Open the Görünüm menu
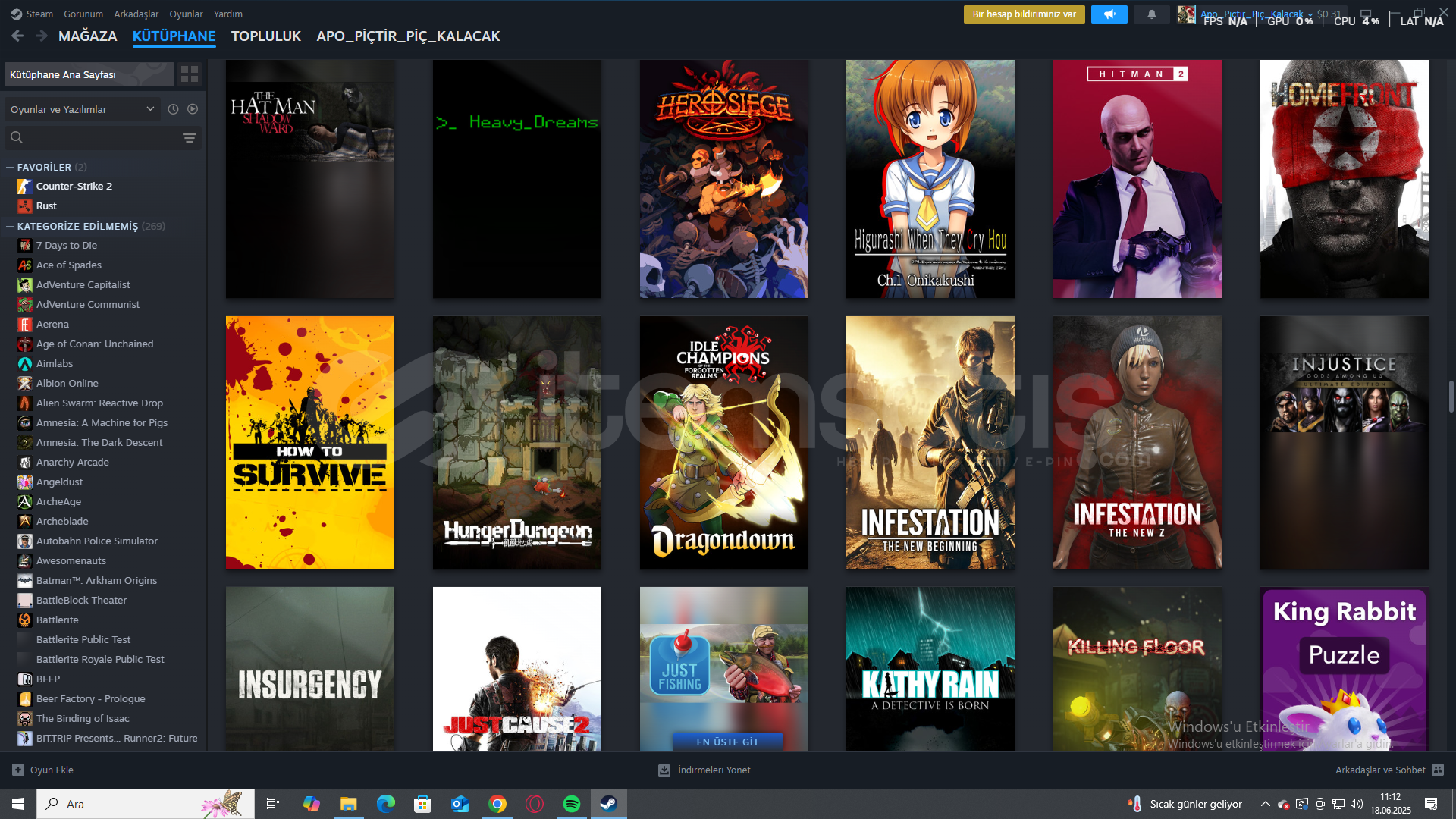The height and width of the screenshot is (819, 1456). tap(83, 14)
